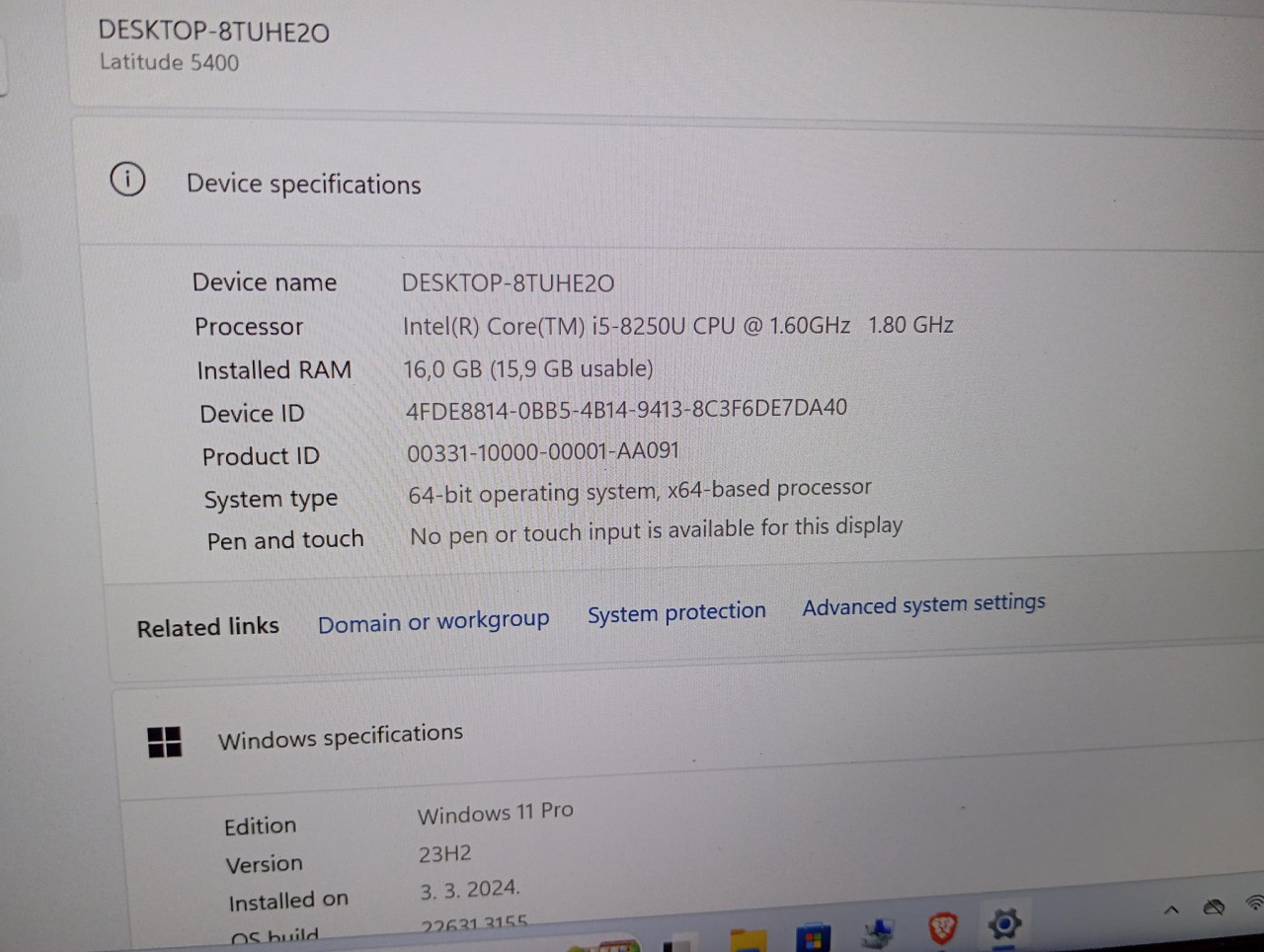This screenshot has height=952, width=1264.
Task: Click the OneDrive cloud icon in the system tray
Action: click(x=1215, y=907)
